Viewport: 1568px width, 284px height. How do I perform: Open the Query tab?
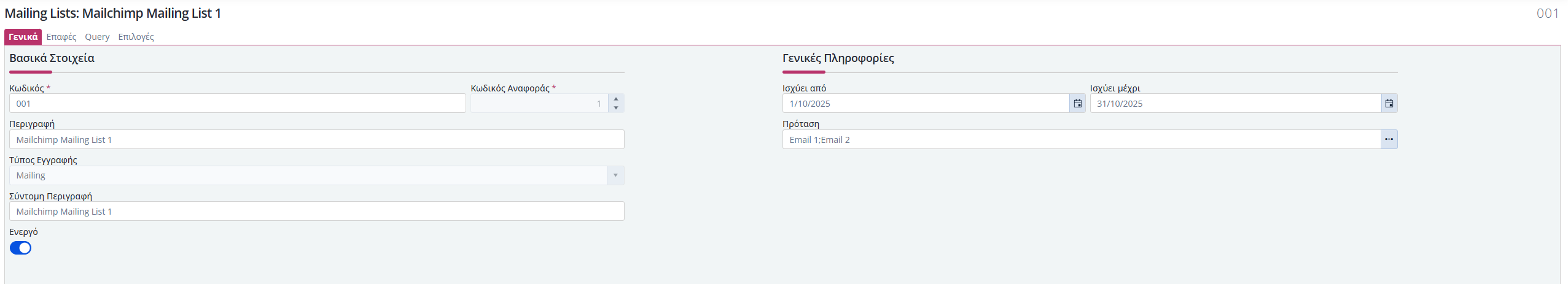click(97, 37)
